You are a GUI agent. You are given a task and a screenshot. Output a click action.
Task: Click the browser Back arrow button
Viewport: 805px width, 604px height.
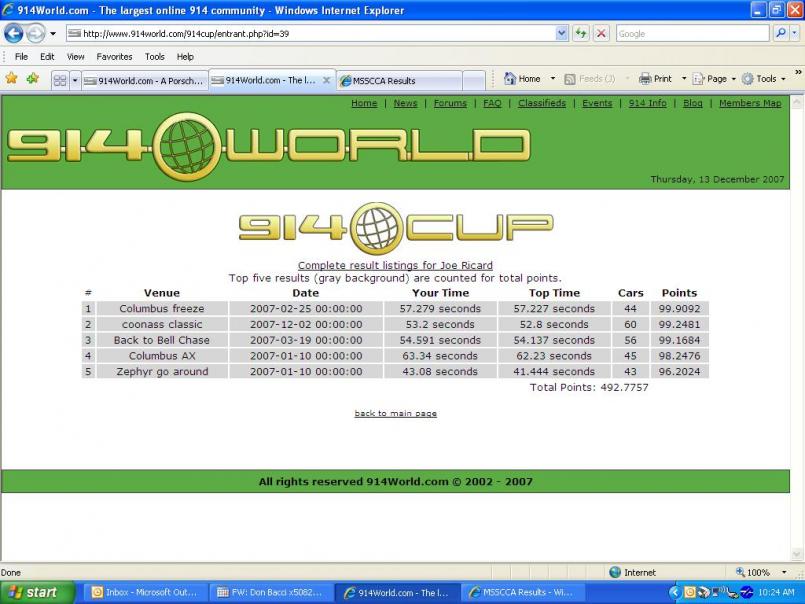click(14, 33)
